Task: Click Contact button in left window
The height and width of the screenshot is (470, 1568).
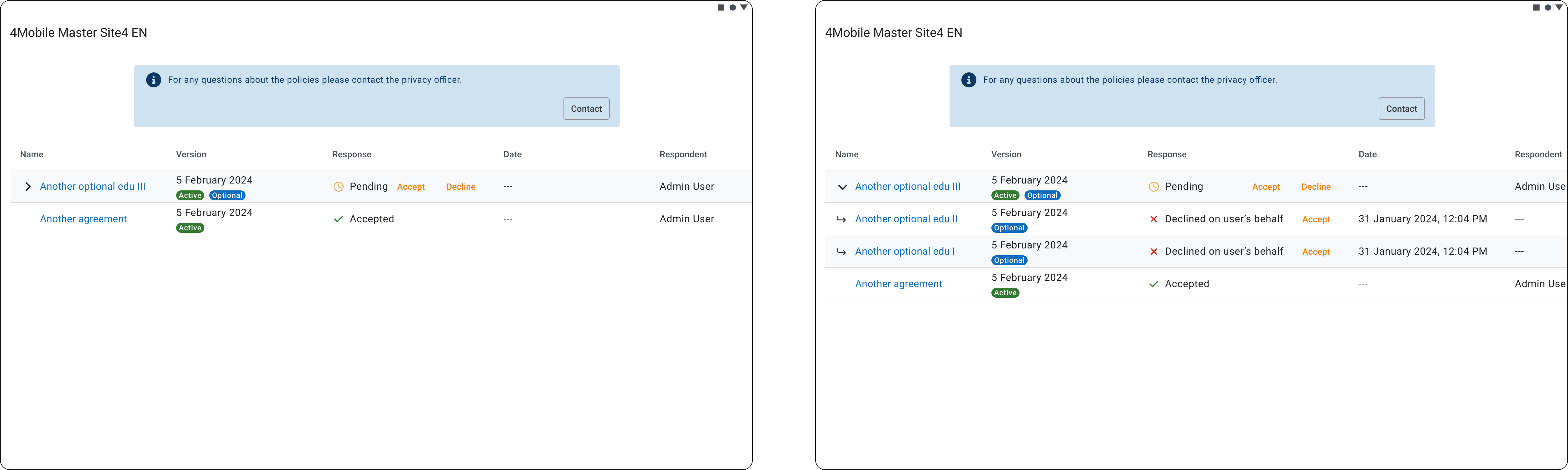Action: tap(586, 109)
